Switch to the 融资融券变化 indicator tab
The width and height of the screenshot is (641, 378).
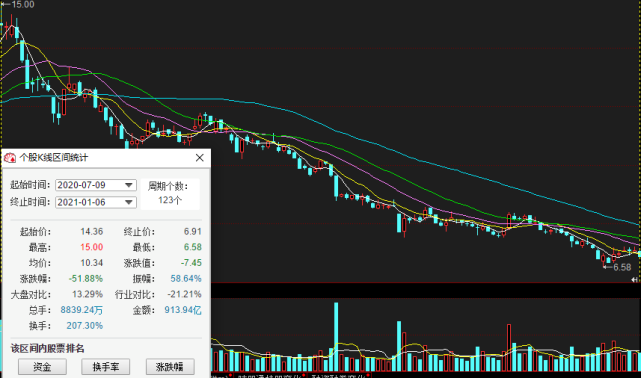[x=338, y=376]
